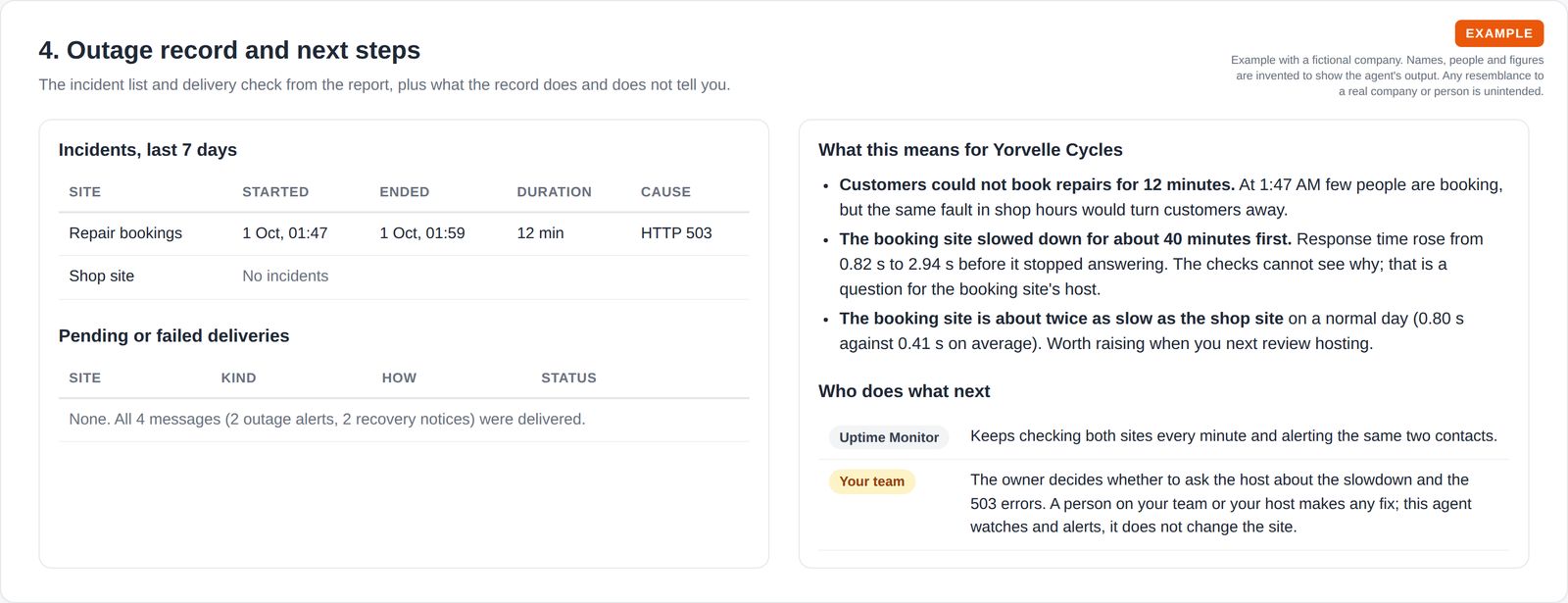
Task: Click the "HTTP 503" cause cell
Action: 676,233
